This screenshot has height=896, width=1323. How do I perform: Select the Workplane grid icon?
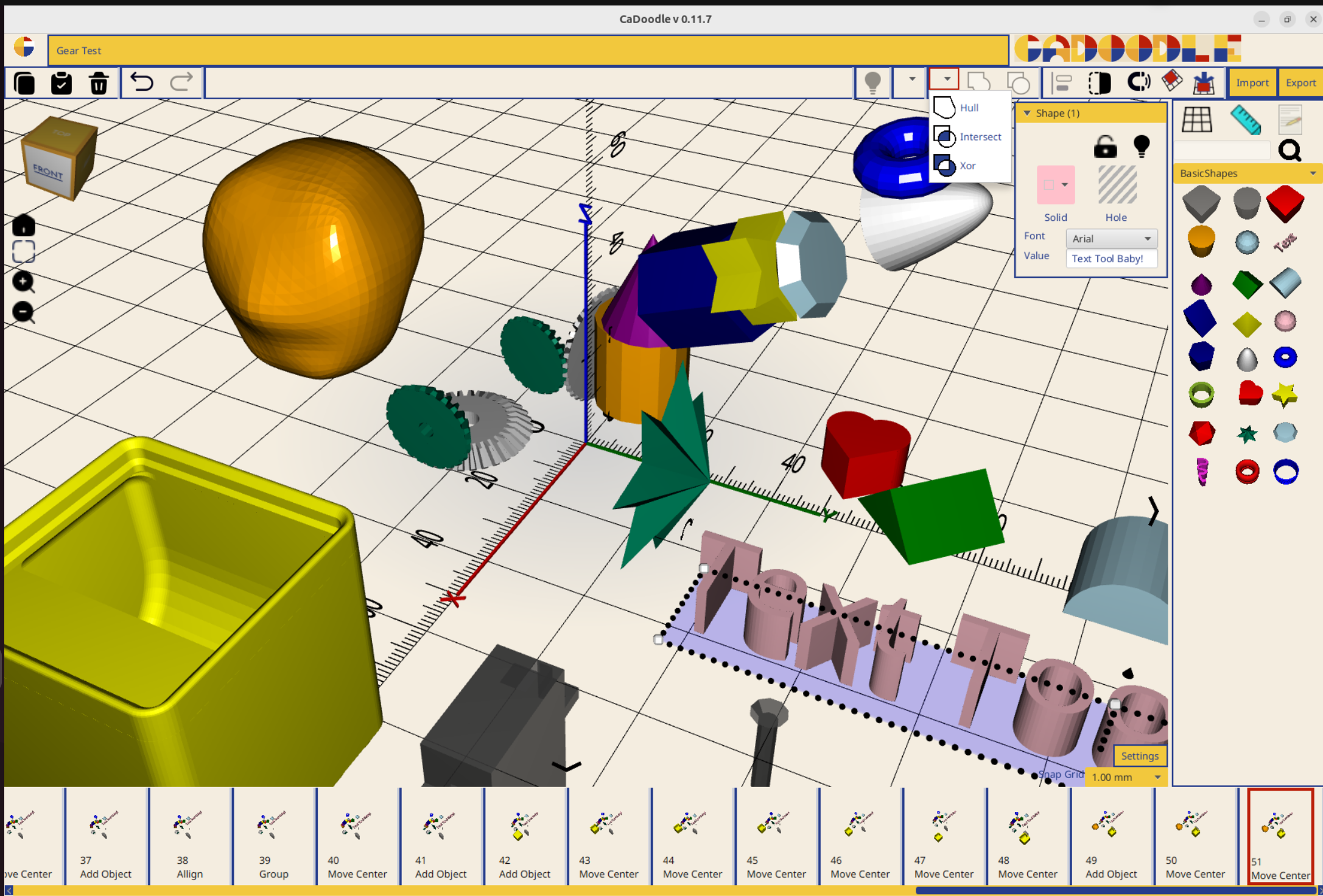pos(1198,120)
